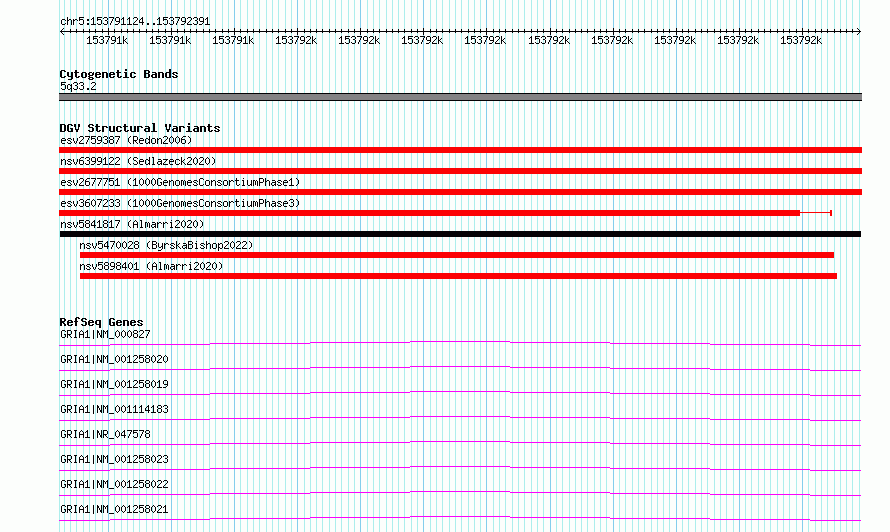Click the 5q33.2 band label
Image resolution: width=890 pixels, height=532 pixels.
tap(78, 86)
